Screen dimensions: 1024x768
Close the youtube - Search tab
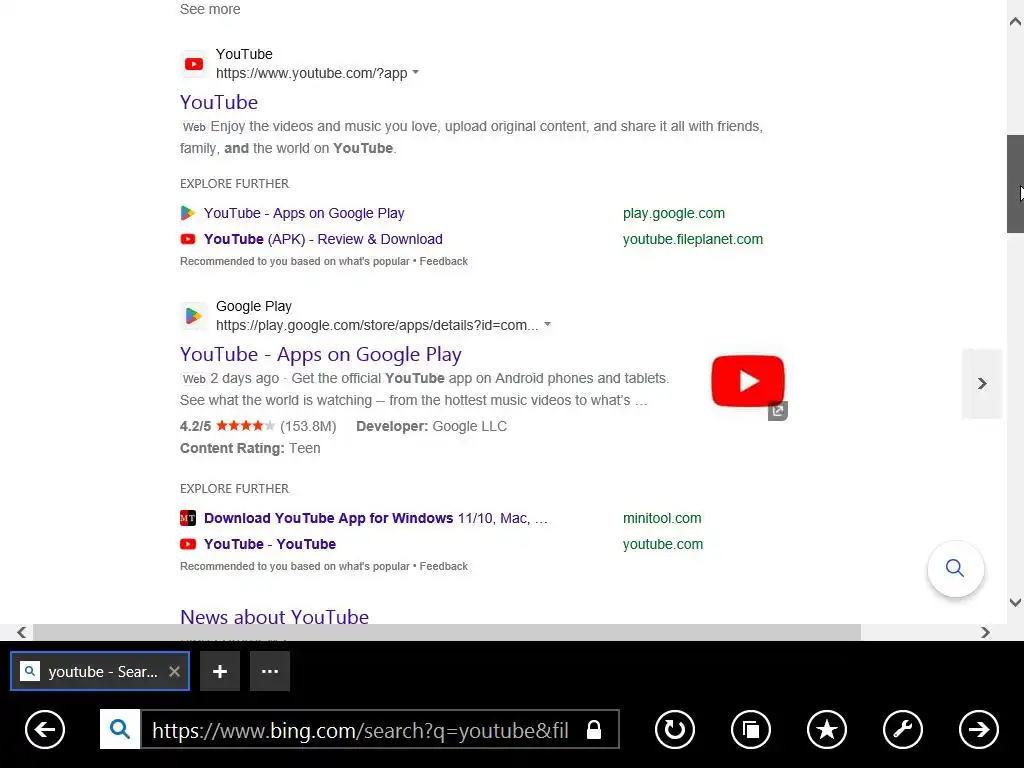[174, 671]
